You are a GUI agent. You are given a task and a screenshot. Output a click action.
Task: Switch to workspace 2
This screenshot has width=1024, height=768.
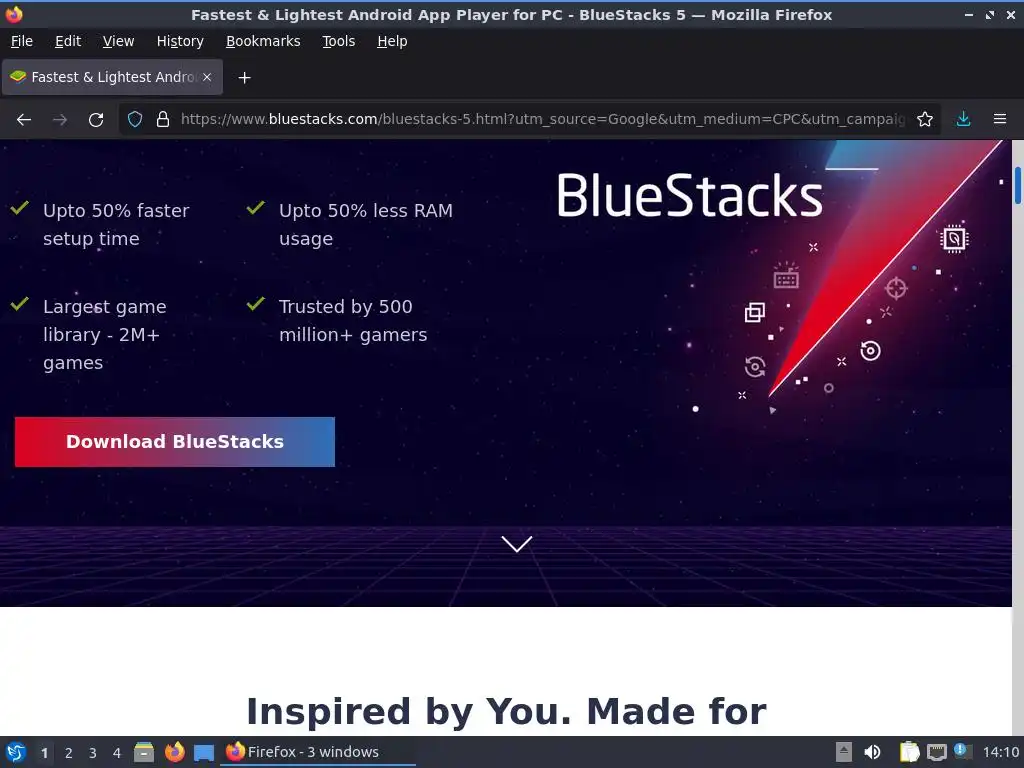(69, 753)
